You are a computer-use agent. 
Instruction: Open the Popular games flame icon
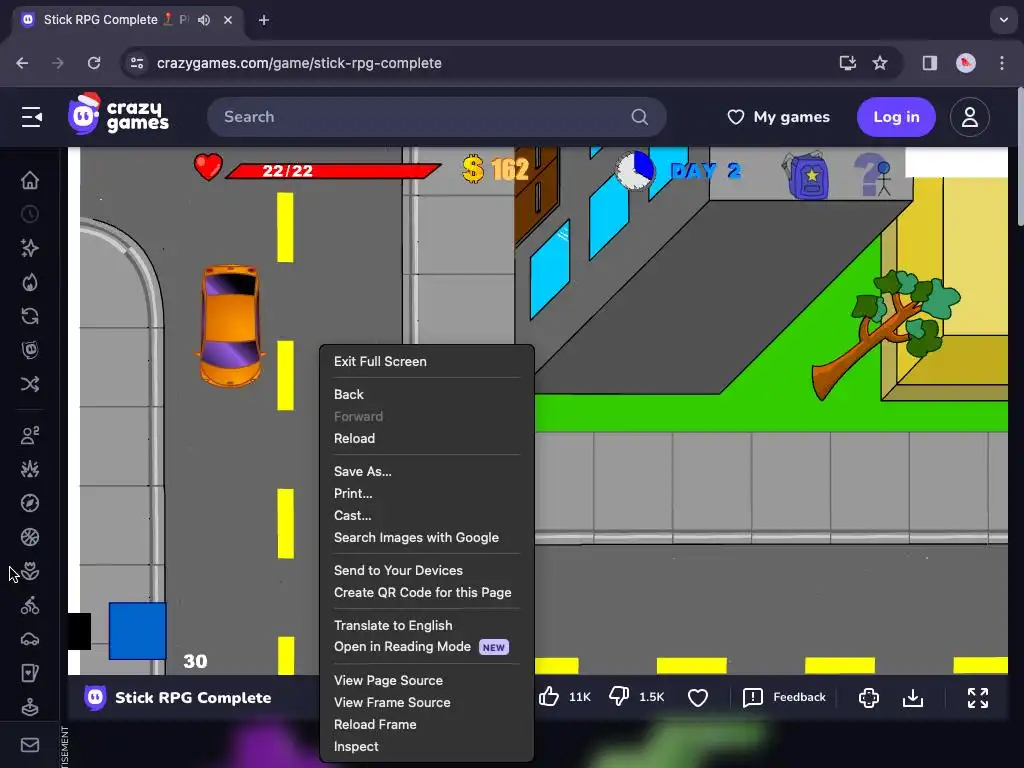[x=30, y=282]
